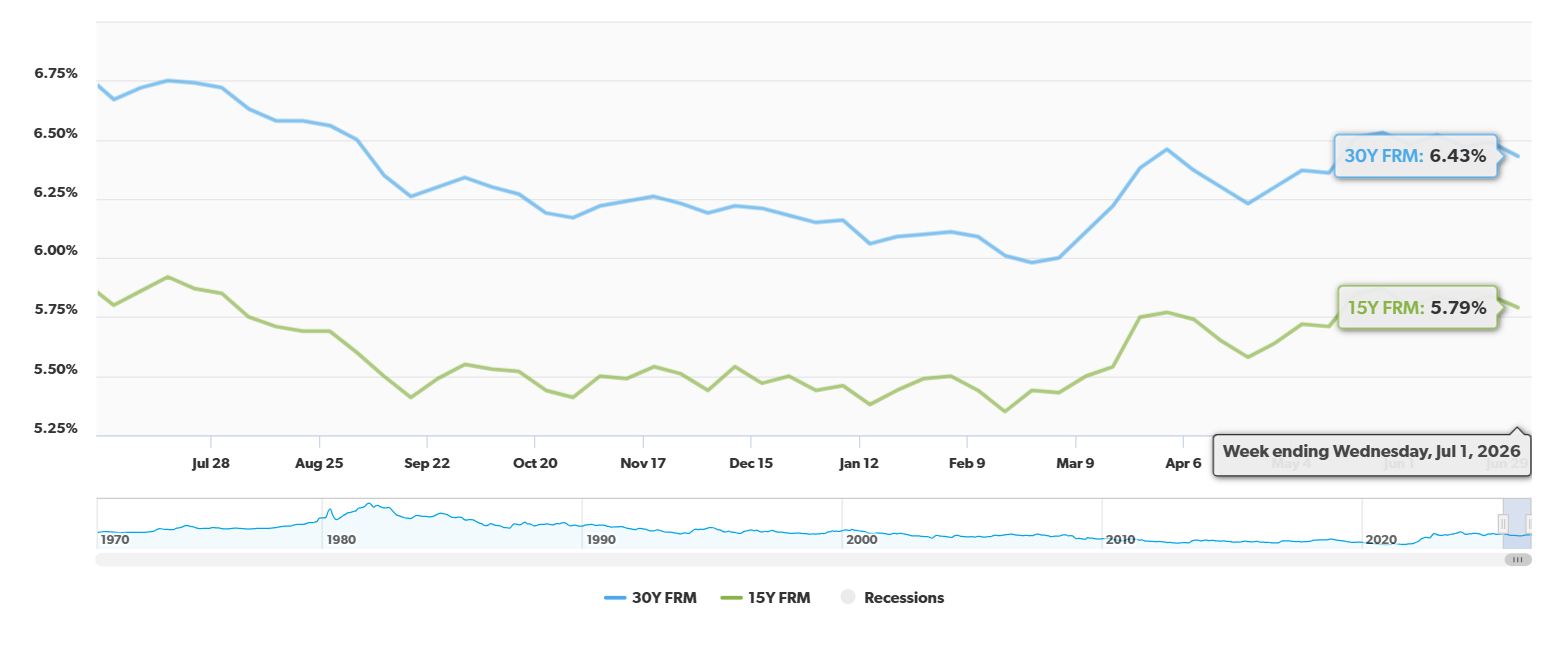1566x646 pixels.
Task: Click the 5.50% y-axis label
Action: (x=55, y=370)
